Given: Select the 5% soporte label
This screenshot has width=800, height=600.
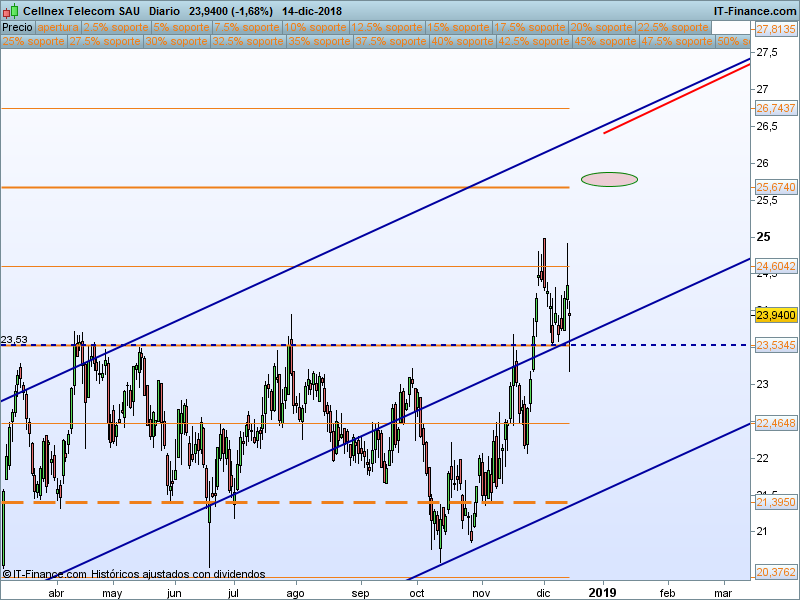Looking at the screenshot, I should tap(182, 27).
